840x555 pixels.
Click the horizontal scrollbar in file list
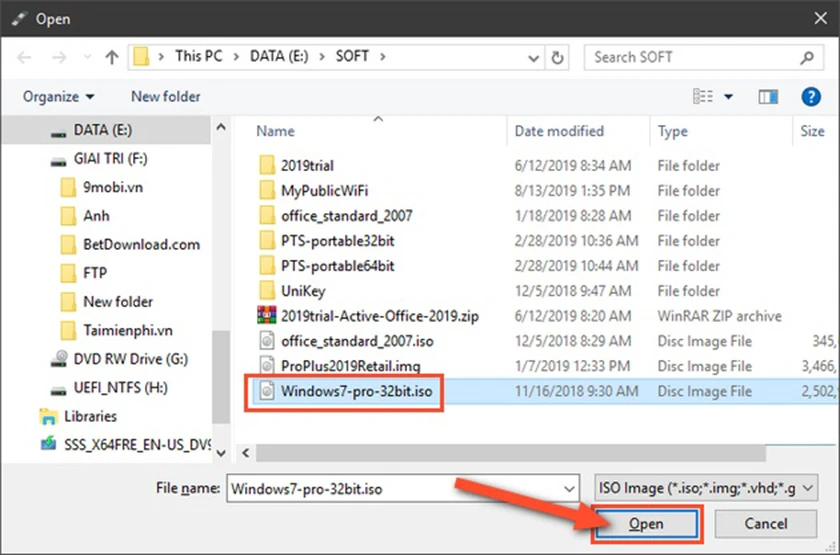click(x=511, y=453)
